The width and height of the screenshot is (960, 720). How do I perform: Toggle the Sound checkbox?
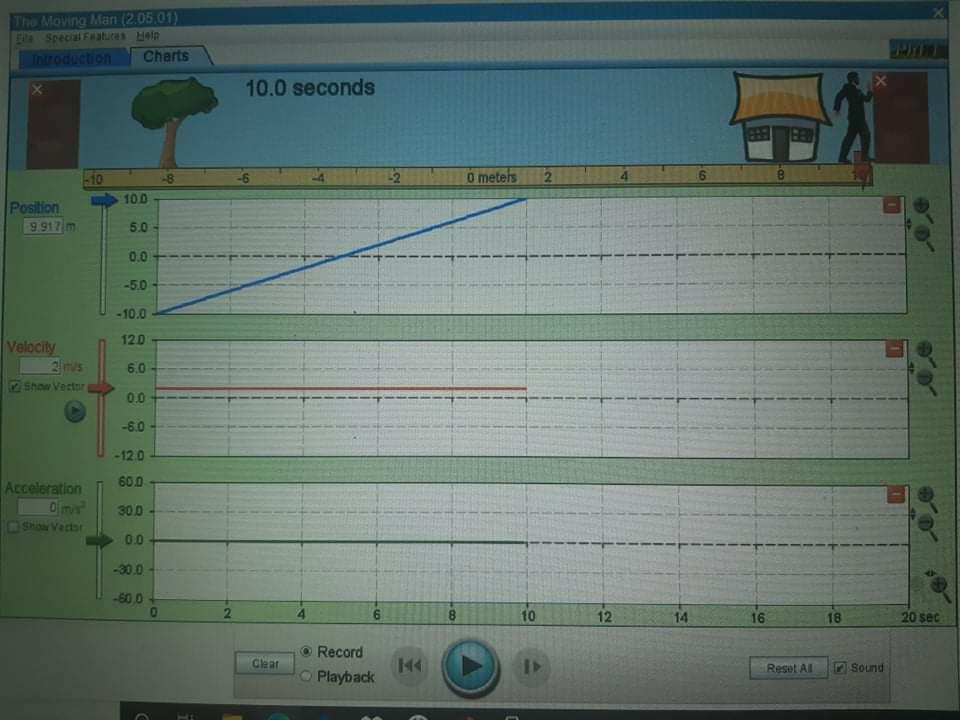(x=840, y=667)
